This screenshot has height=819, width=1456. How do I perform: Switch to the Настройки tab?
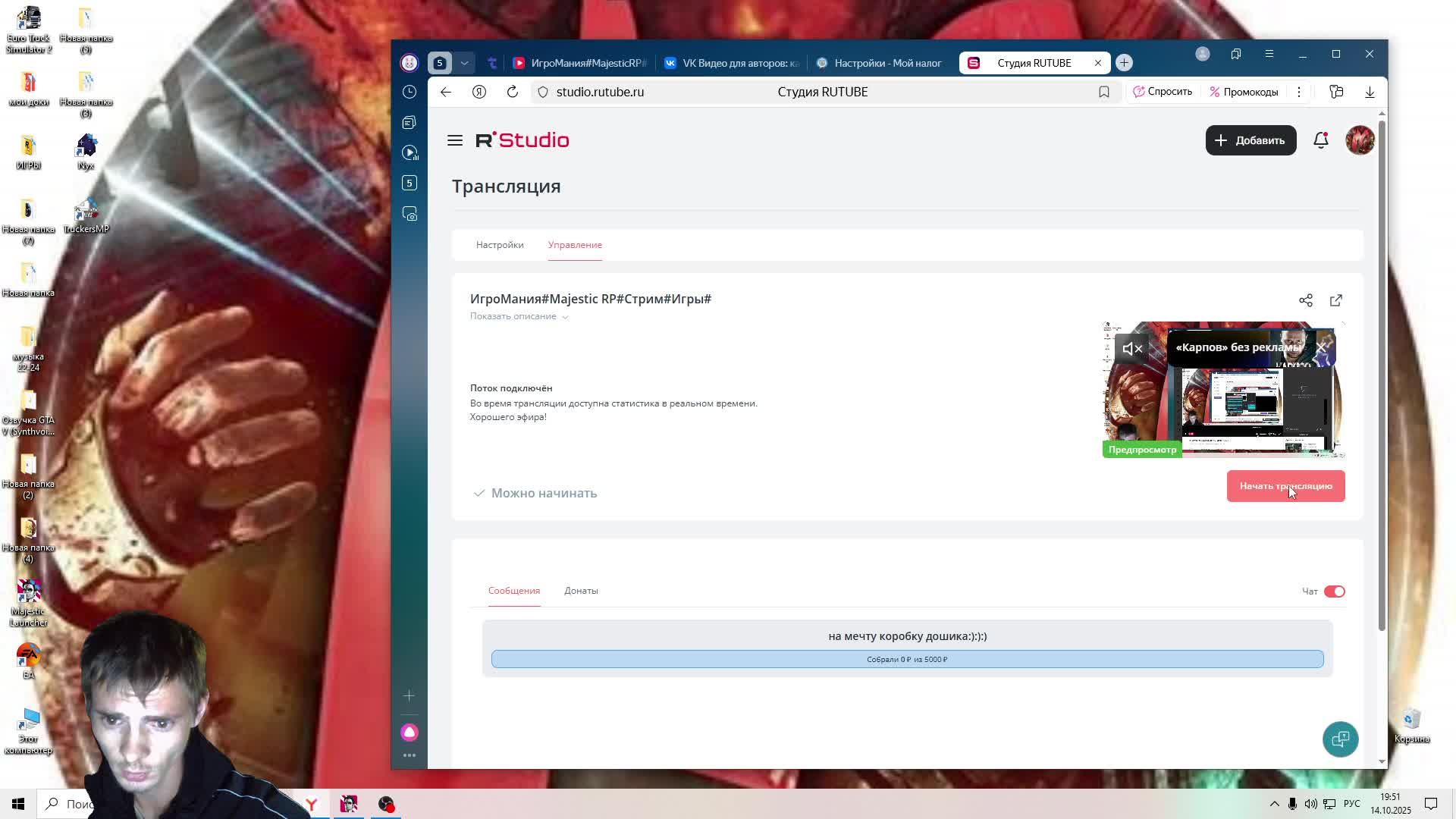point(499,245)
